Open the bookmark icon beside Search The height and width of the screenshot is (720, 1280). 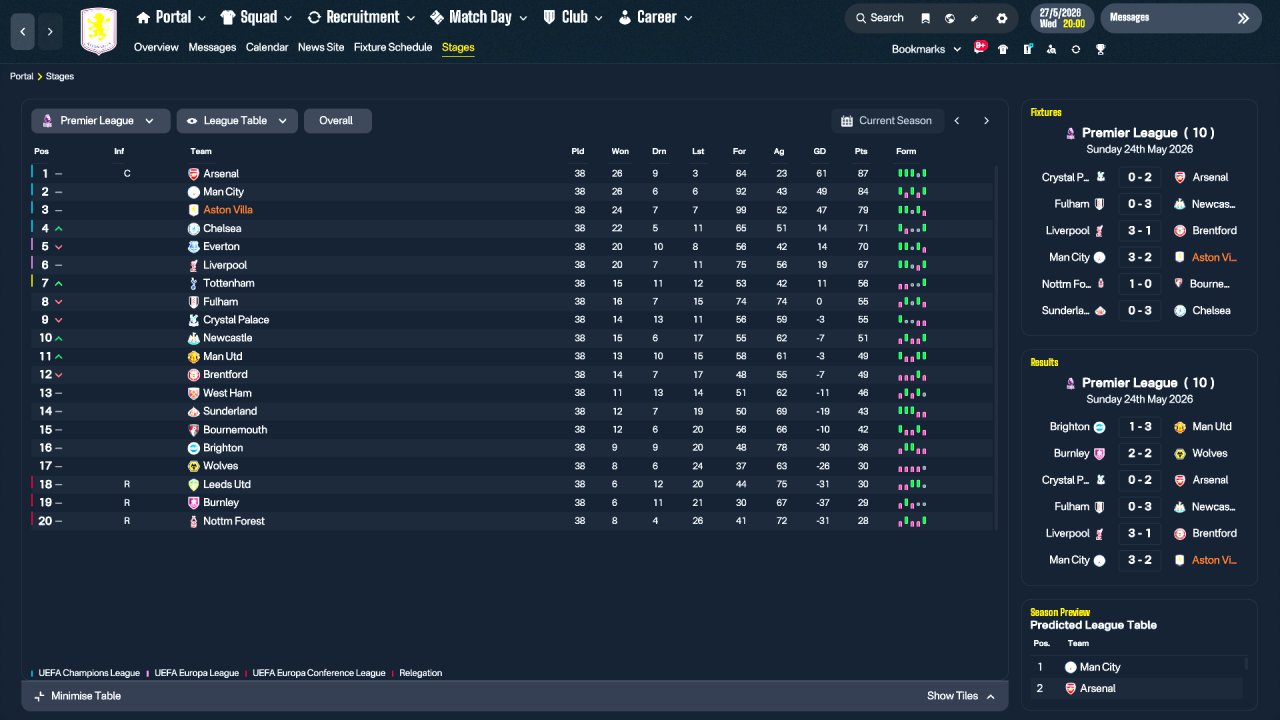click(926, 18)
